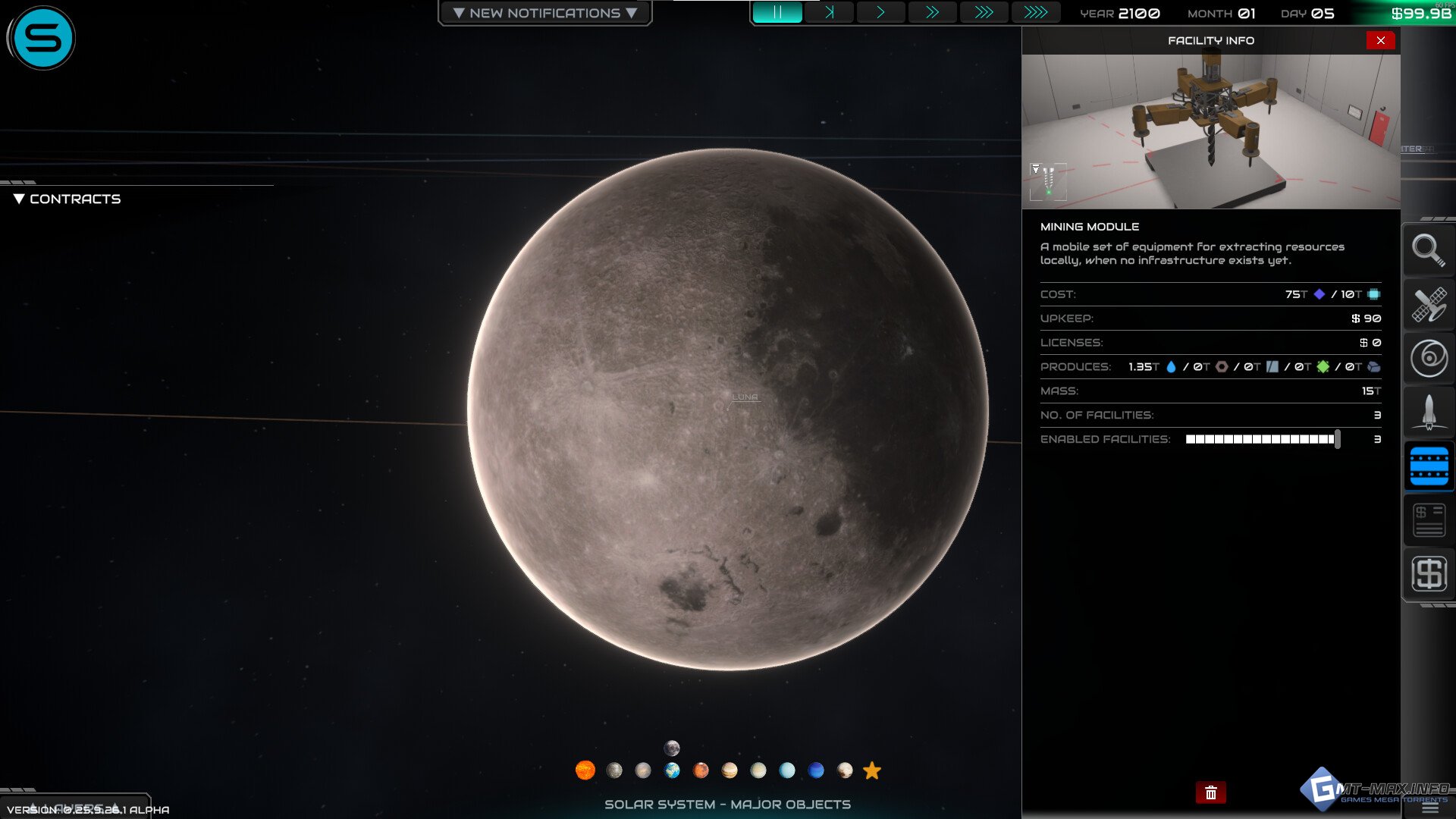
Task: Click the company S logo
Action: [42, 38]
